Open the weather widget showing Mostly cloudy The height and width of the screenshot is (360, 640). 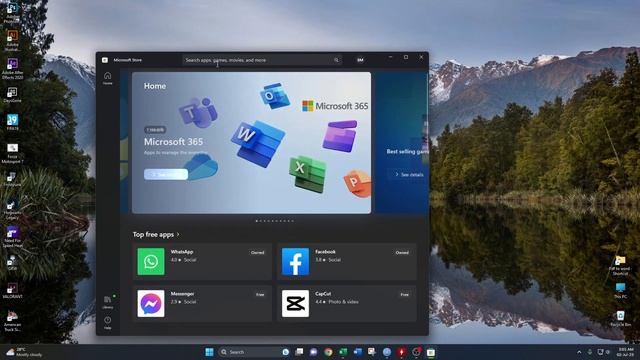click(x=24, y=352)
